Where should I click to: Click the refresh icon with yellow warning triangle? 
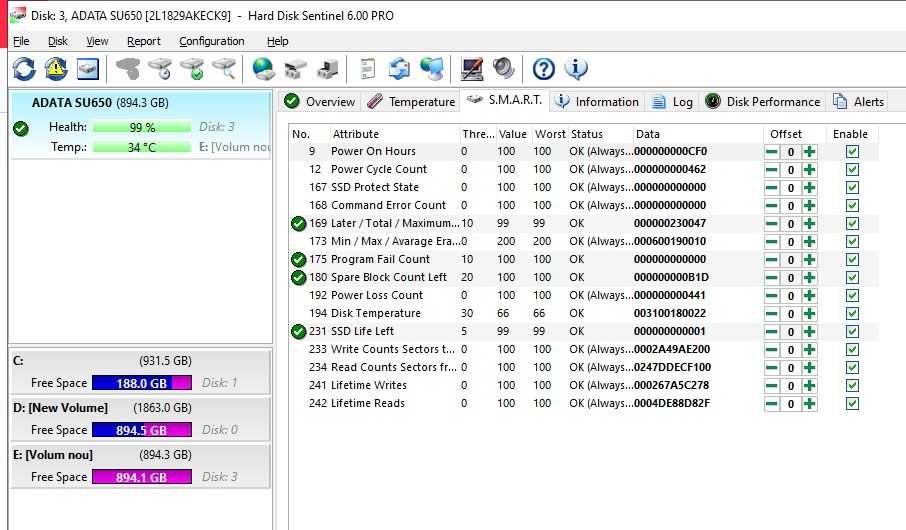(x=55, y=69)
